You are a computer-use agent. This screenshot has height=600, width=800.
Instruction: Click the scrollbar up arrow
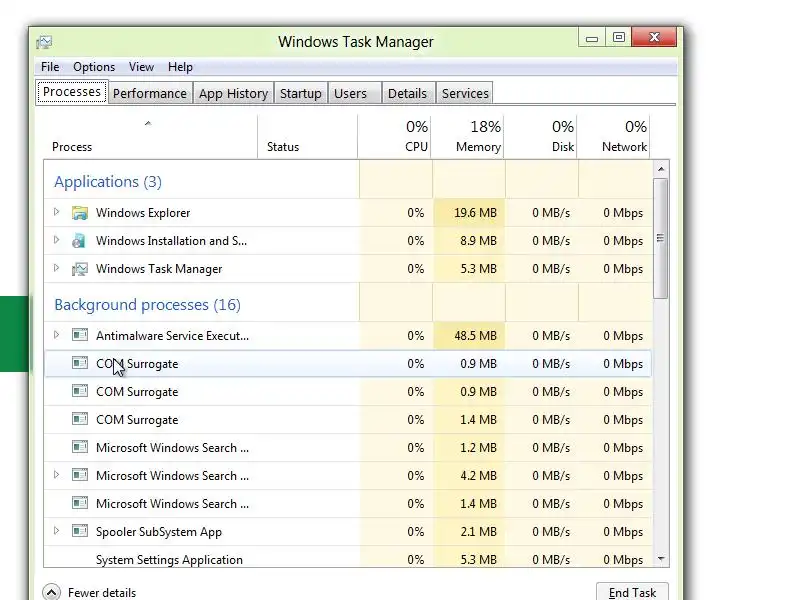(x=661, y=169)
